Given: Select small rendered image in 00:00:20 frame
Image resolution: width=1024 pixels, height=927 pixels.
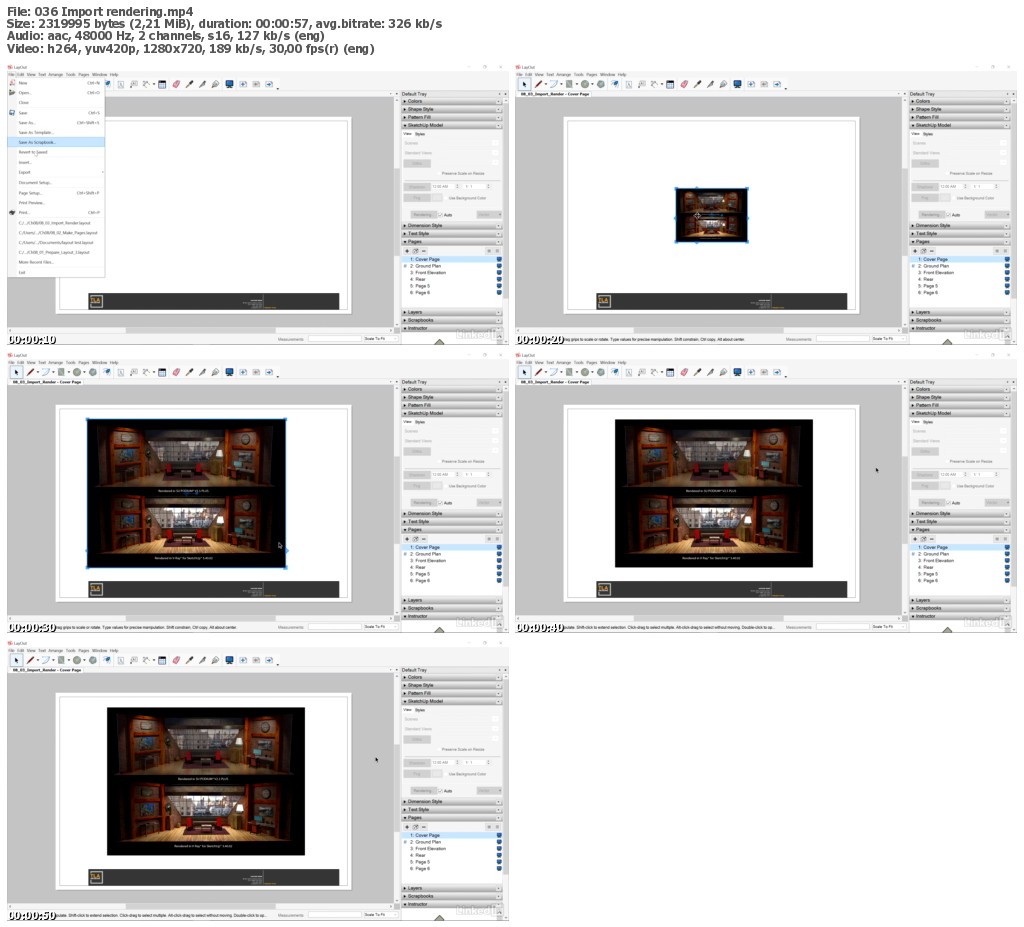Looking at the screenshot, I should tap(712, 215).
